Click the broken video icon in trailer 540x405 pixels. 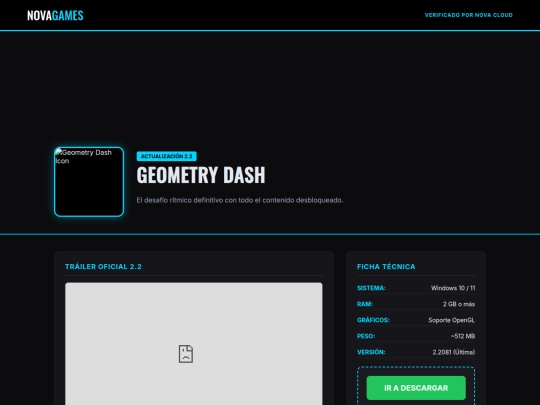(186, 353)
